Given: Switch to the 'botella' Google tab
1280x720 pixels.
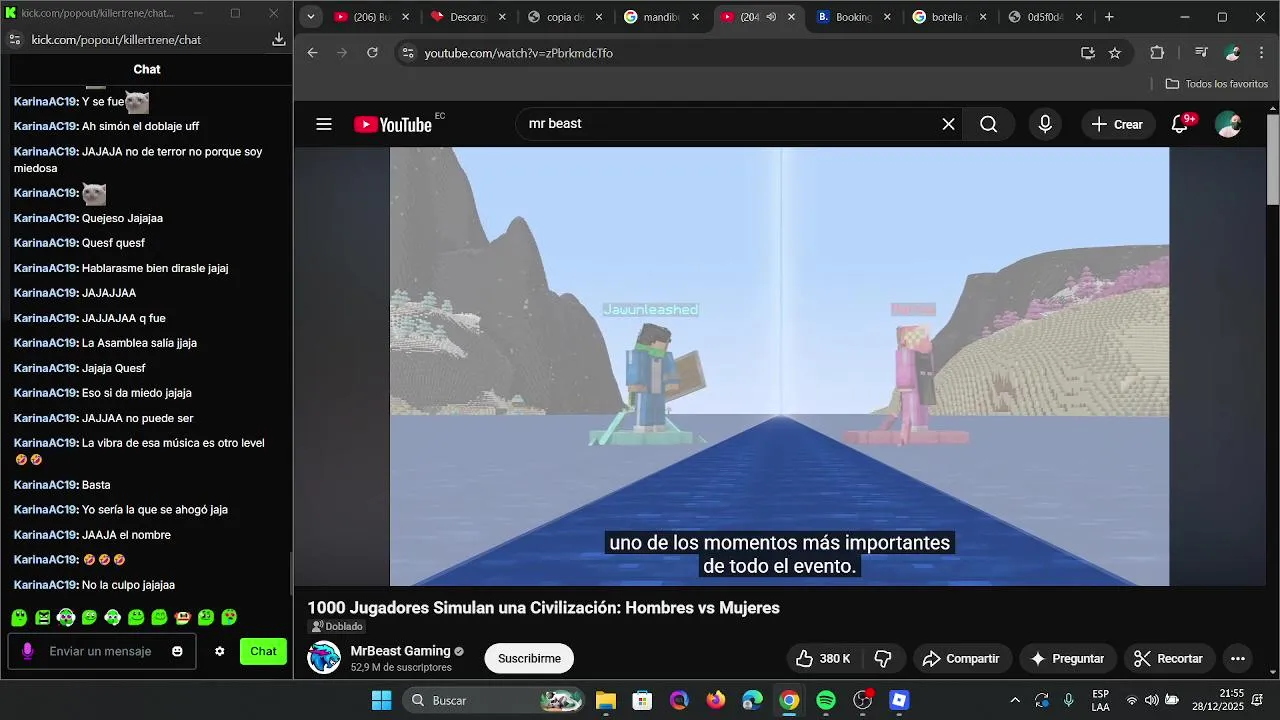Looking at the screenshot, I should click(x=950, y=17).
